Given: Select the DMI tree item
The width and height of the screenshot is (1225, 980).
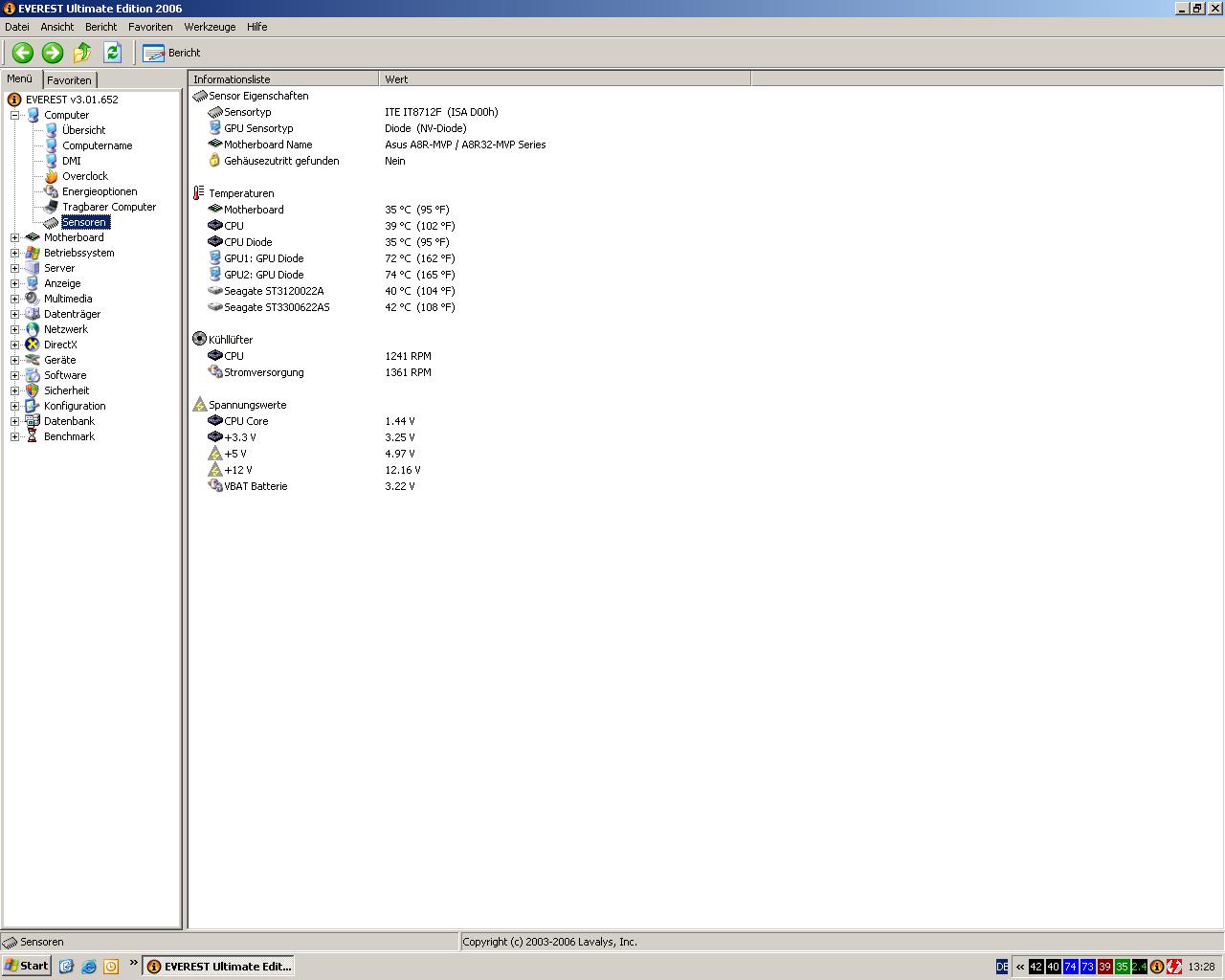Looking at the screenshot, I should 72,161.
